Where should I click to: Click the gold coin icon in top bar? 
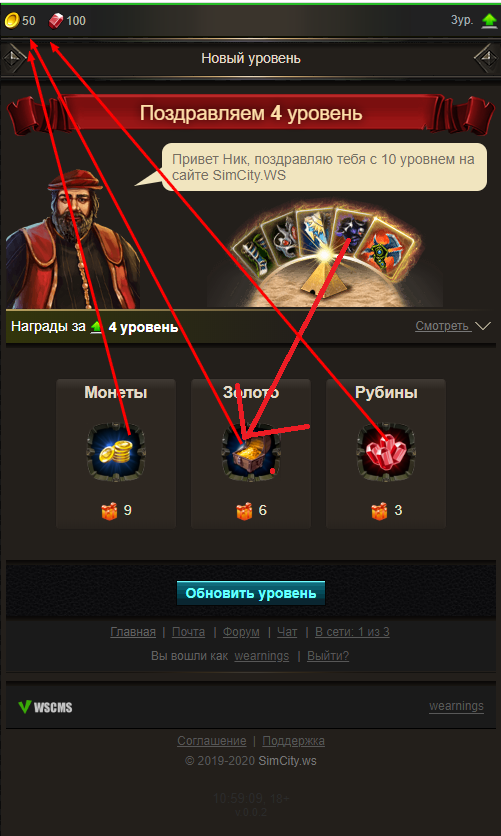pyautogui.click(x=12, y=21)
